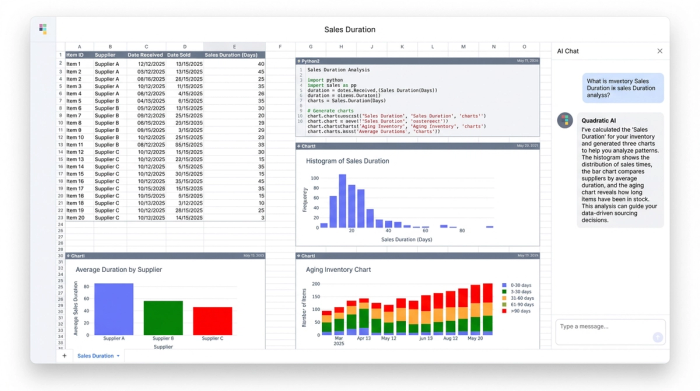Click the Sales Duration (Days) header cell
This screenshot has height=391, width=700.
234,55
